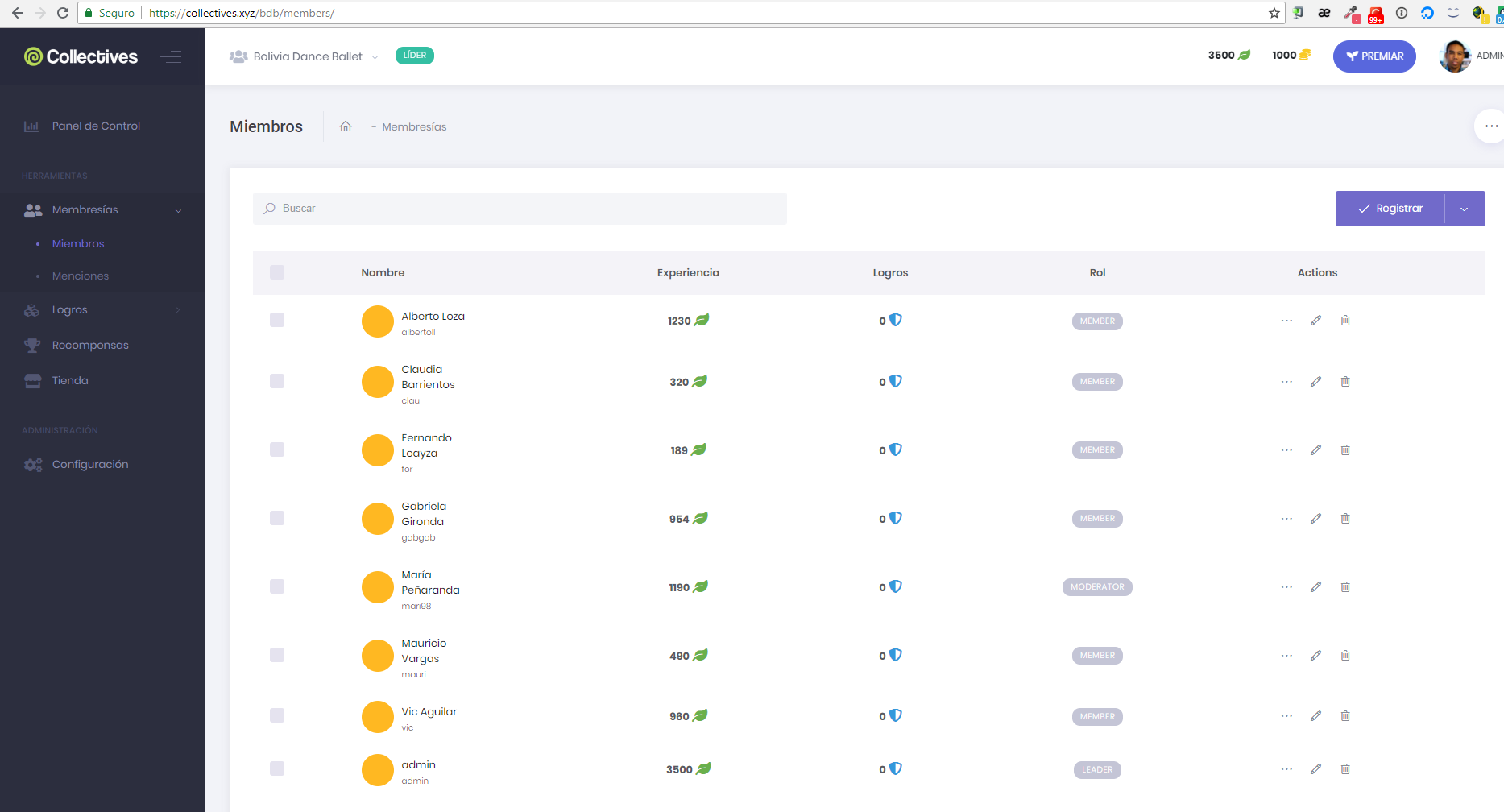This screenshot has height=812, width=1504.
Task: Edit Alberto Loza with pencil icon
Action: click(1315, 321)
